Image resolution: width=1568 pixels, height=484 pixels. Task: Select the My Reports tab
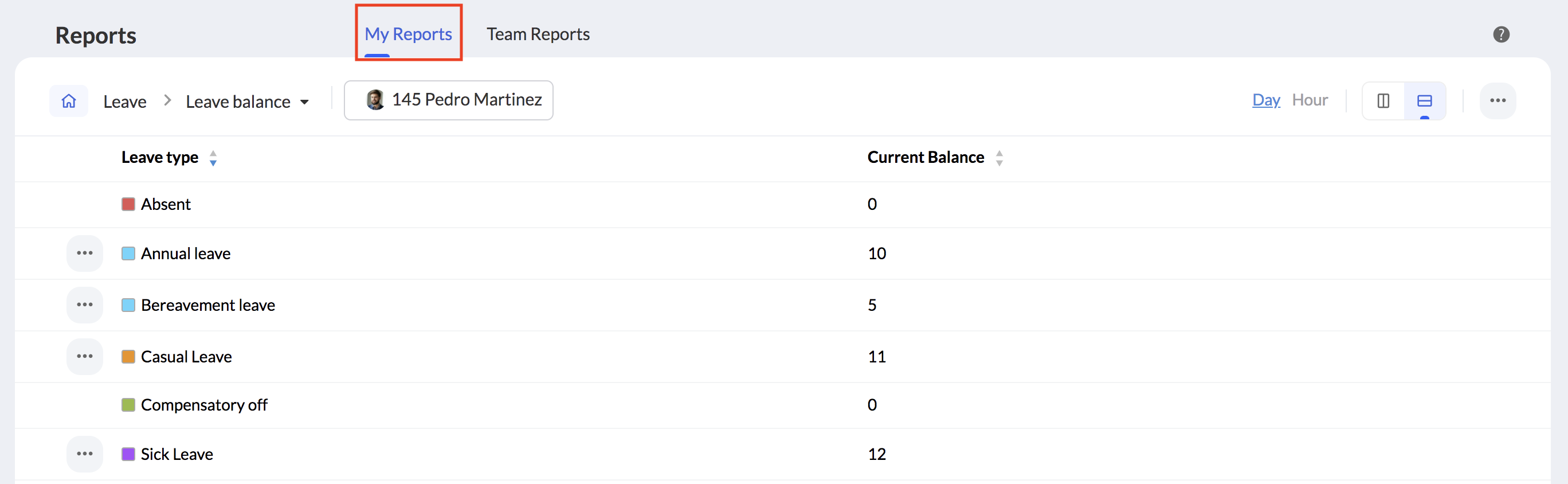coord(408,34)
